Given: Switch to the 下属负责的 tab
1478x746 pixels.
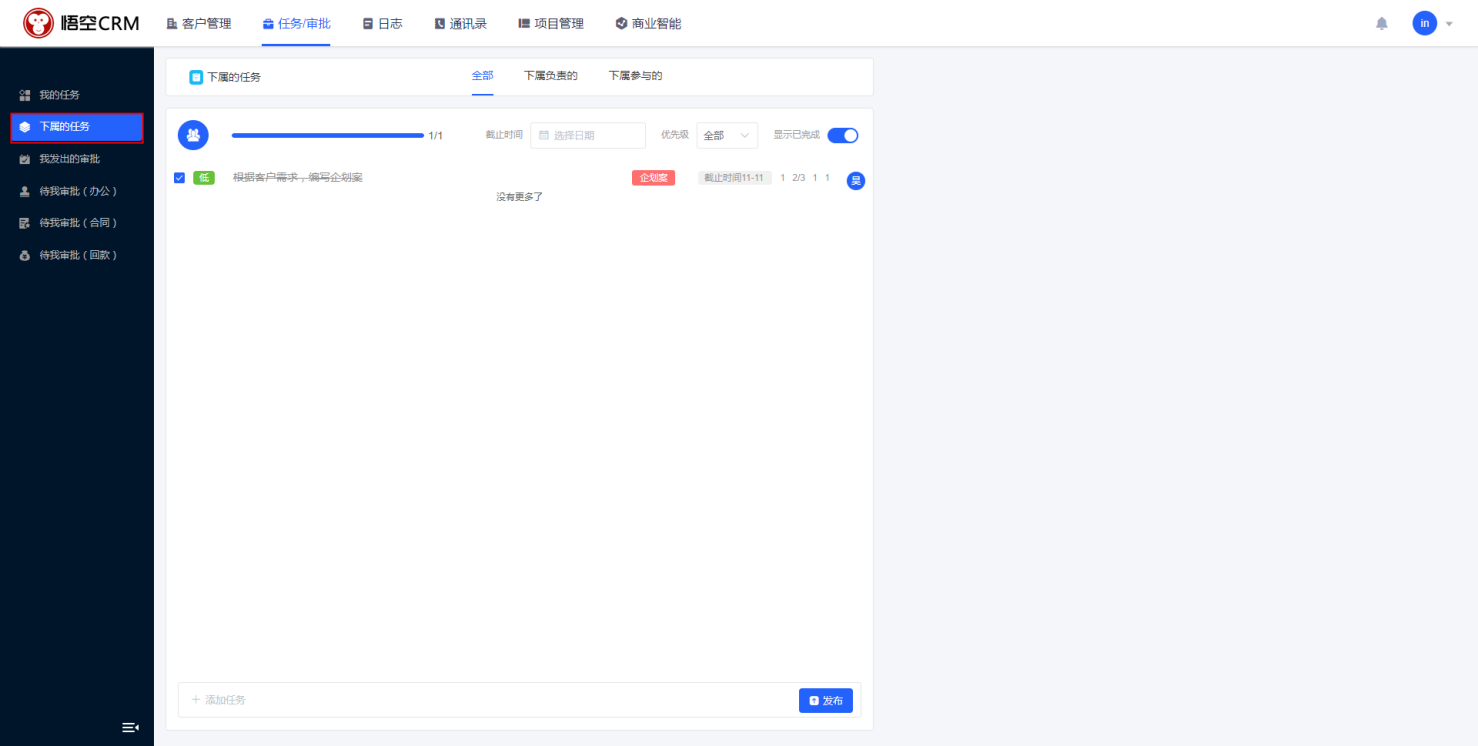Looking at the screenshot, I should click(x=550, y=76).
